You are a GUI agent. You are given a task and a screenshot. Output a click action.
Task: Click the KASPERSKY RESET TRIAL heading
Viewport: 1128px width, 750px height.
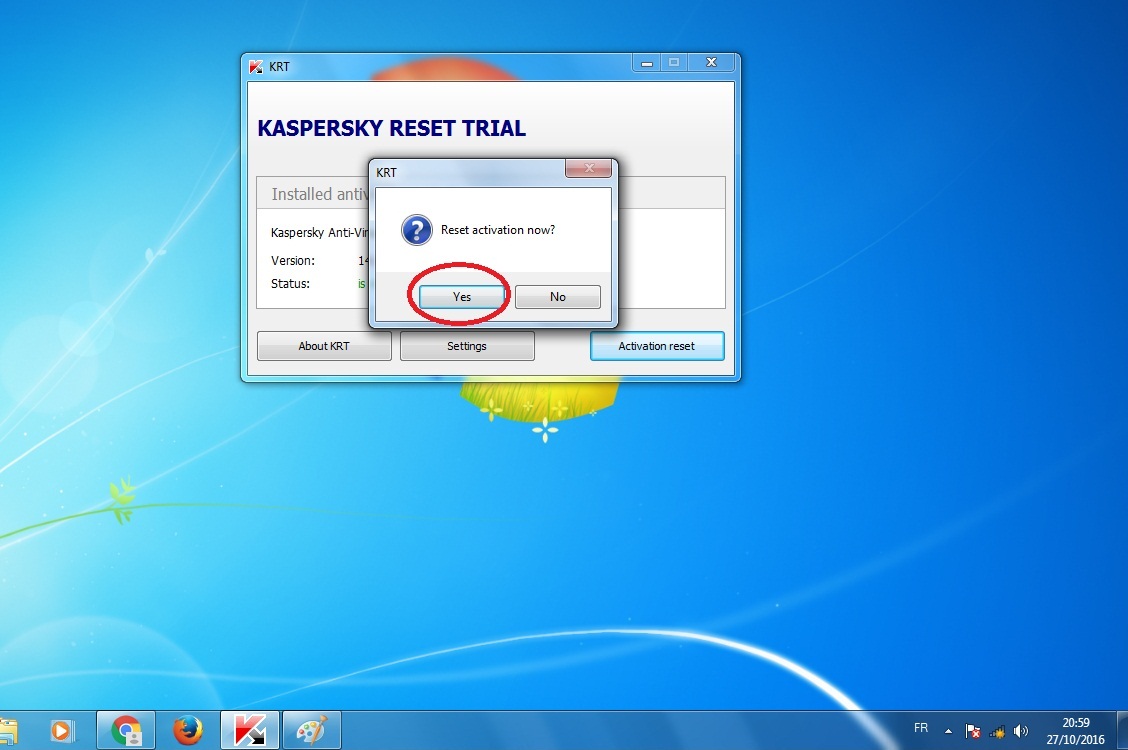(x=391, y=128)
